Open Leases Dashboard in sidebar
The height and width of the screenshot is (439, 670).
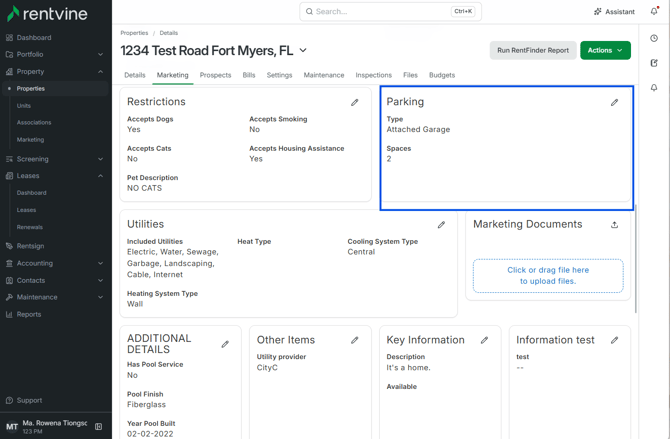click(32, 193)
